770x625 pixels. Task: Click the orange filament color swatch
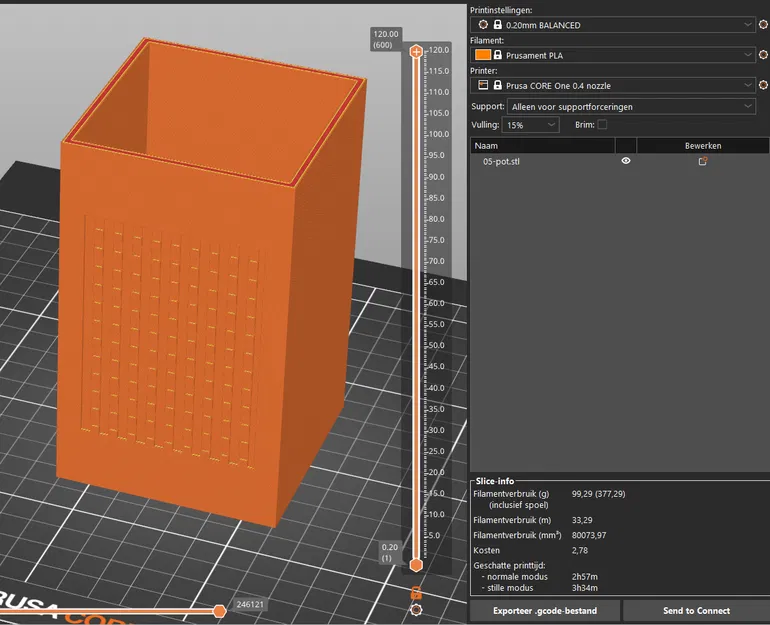click(x=483, y=55)
